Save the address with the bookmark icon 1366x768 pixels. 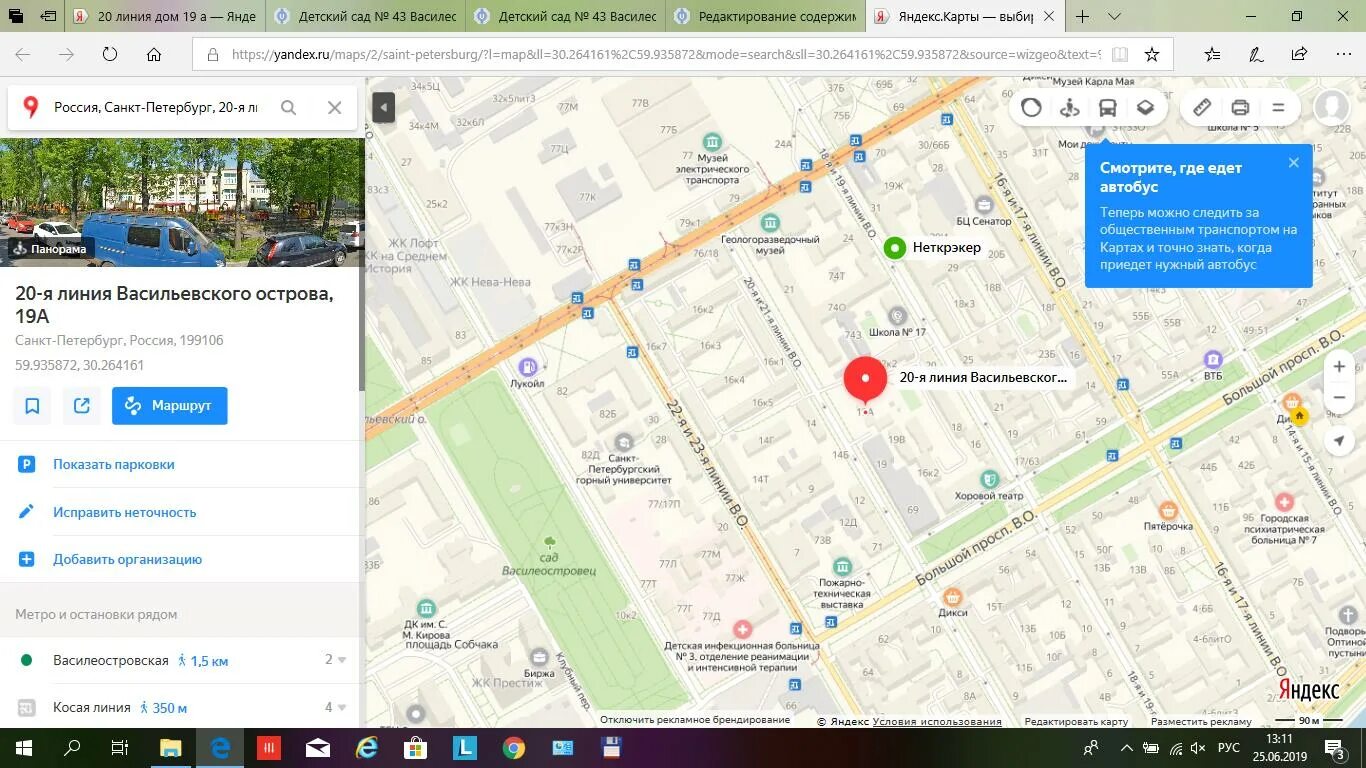pos(32,406)
